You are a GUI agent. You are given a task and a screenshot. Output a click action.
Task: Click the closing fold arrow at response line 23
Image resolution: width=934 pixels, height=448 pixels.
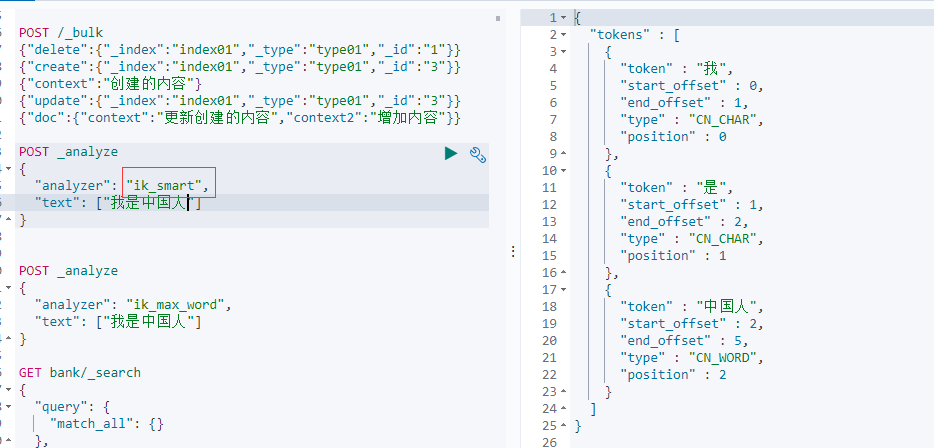pos(563,391)
